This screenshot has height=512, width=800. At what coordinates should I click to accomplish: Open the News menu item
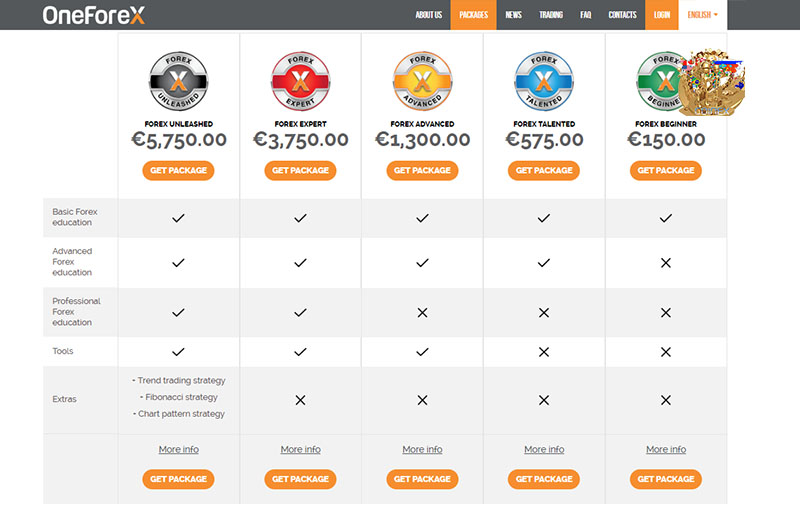pos(514,15)
